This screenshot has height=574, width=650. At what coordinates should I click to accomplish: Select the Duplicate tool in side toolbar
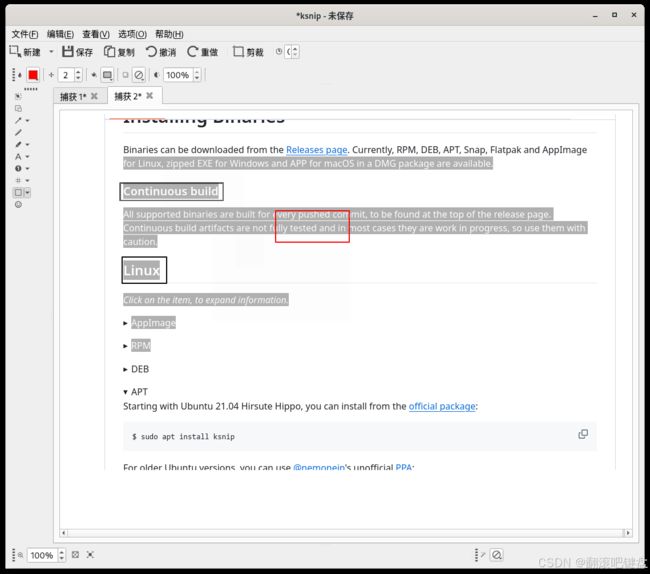pyautogui.click(x=18, y=108)
